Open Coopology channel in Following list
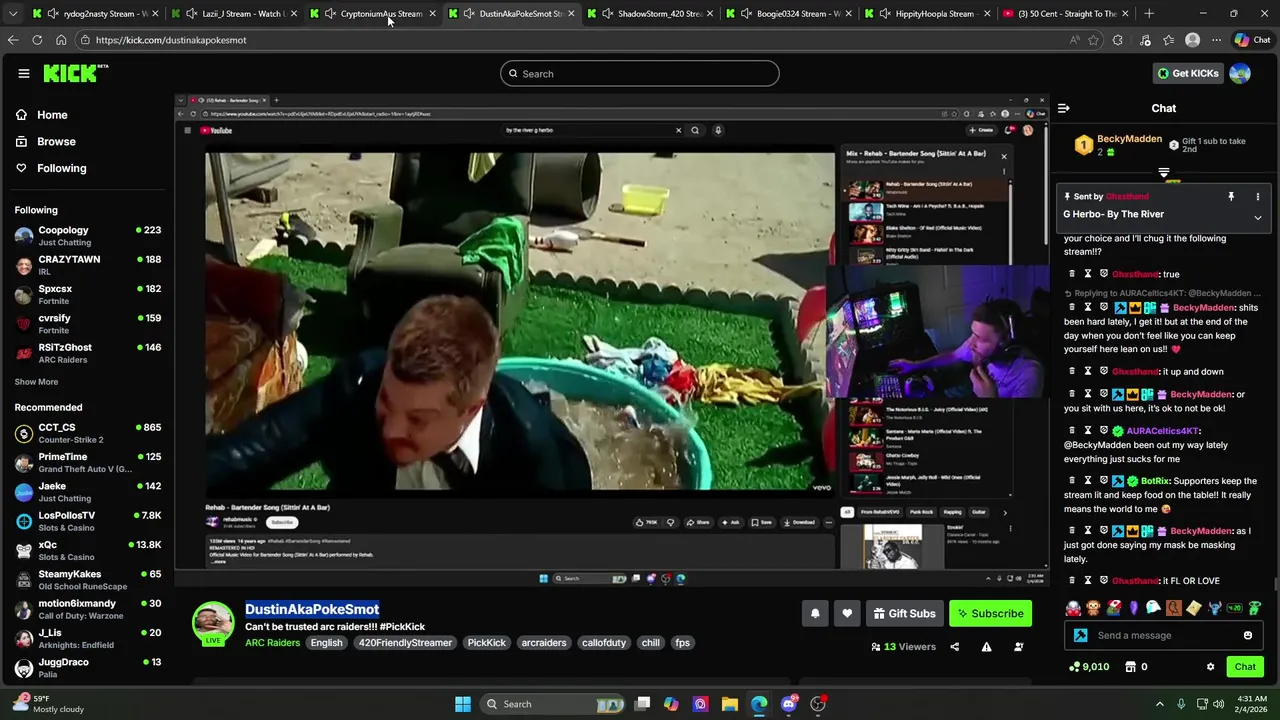Screen dimensions: 1280x720 coord(88,236)
